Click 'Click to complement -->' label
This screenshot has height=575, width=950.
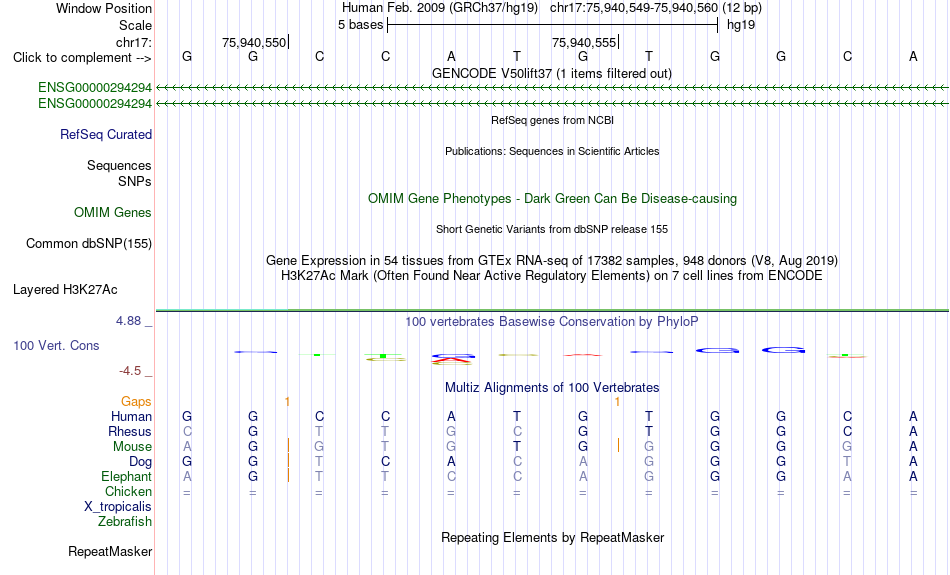(82, 58)
